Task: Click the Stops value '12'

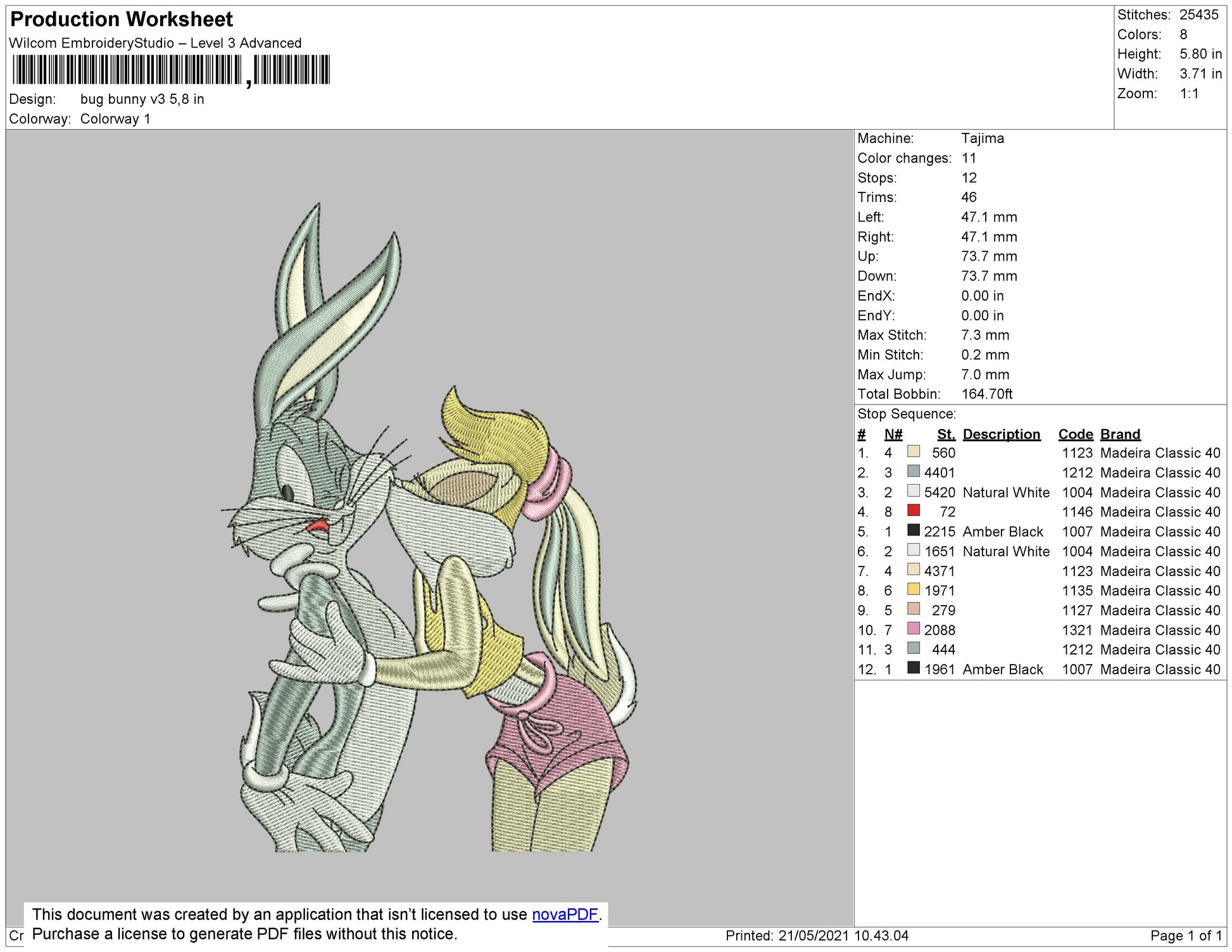Action: click(969, 178)
